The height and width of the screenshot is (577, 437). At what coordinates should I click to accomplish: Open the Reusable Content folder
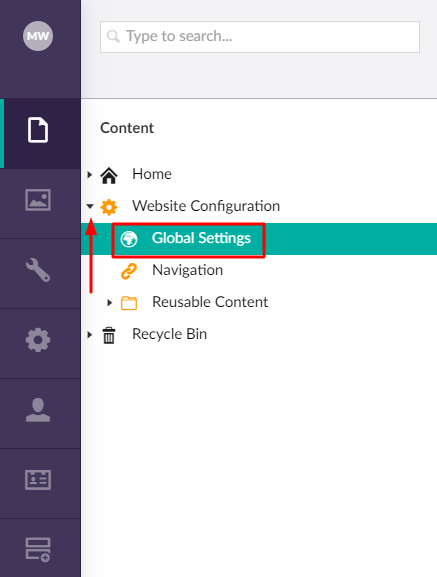[210, 302]
